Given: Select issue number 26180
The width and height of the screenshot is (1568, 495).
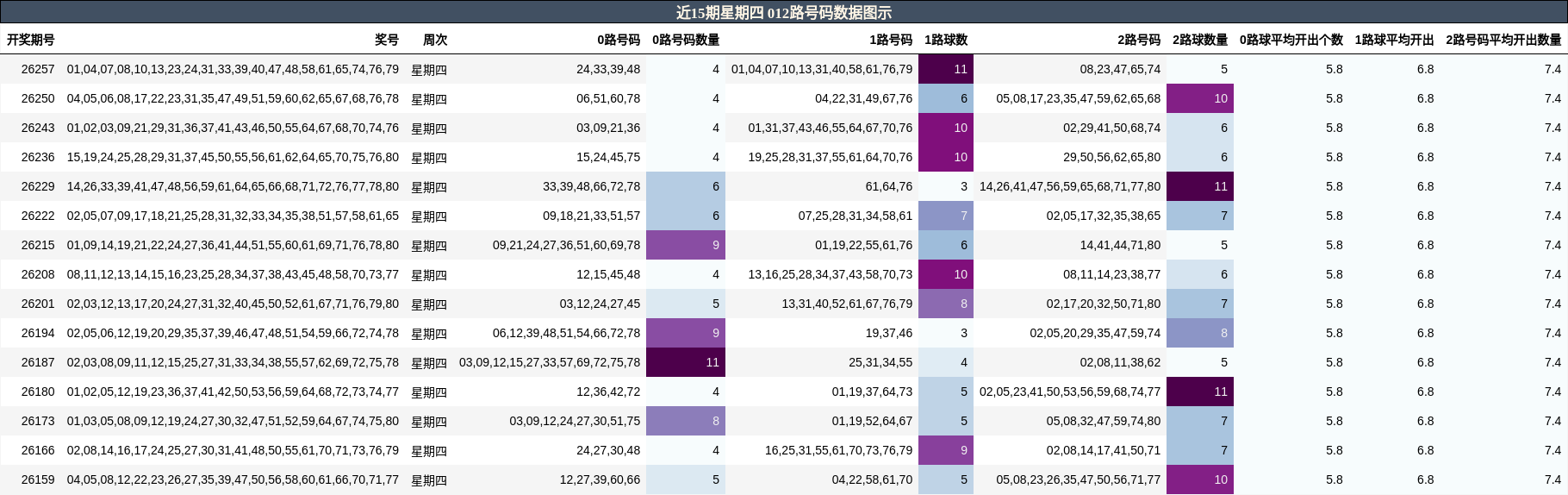Looking at the screenshot, I should click(x=38, y=392).
